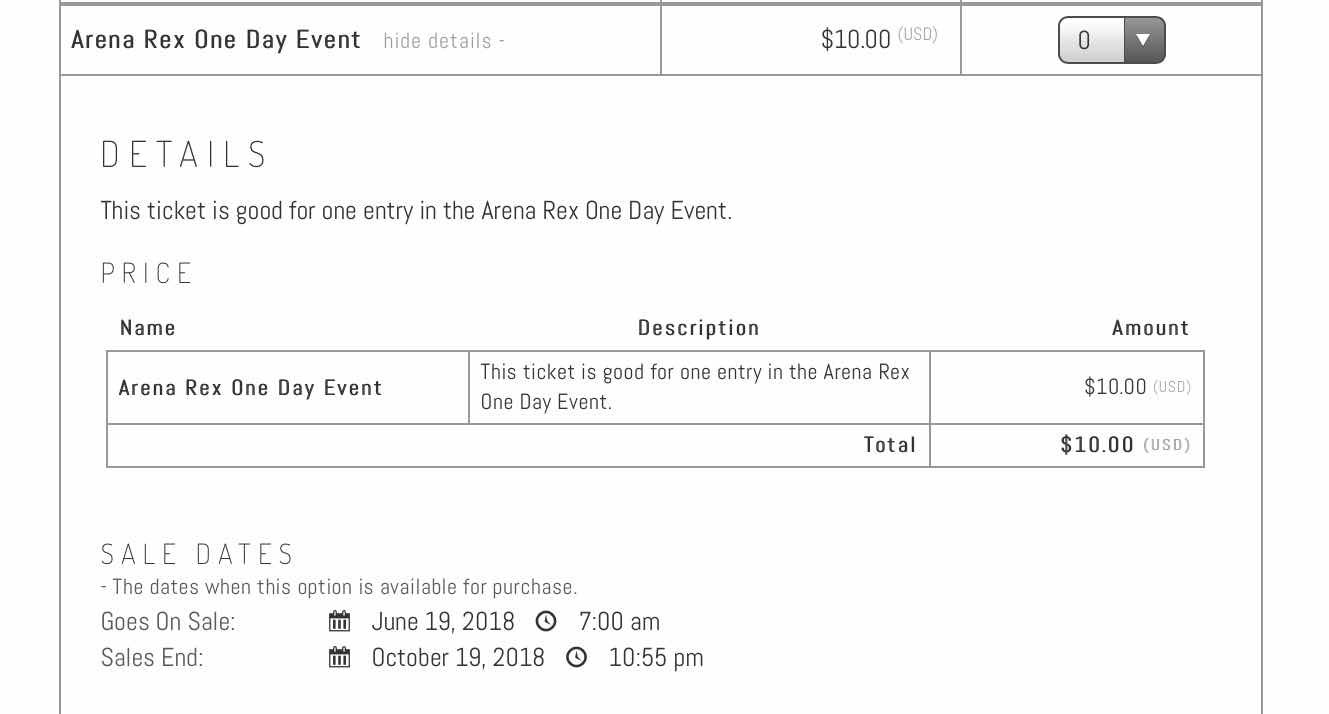Click the SALE DATES section heading
The height and width of the screenshot is (714, 1329).
198,554
